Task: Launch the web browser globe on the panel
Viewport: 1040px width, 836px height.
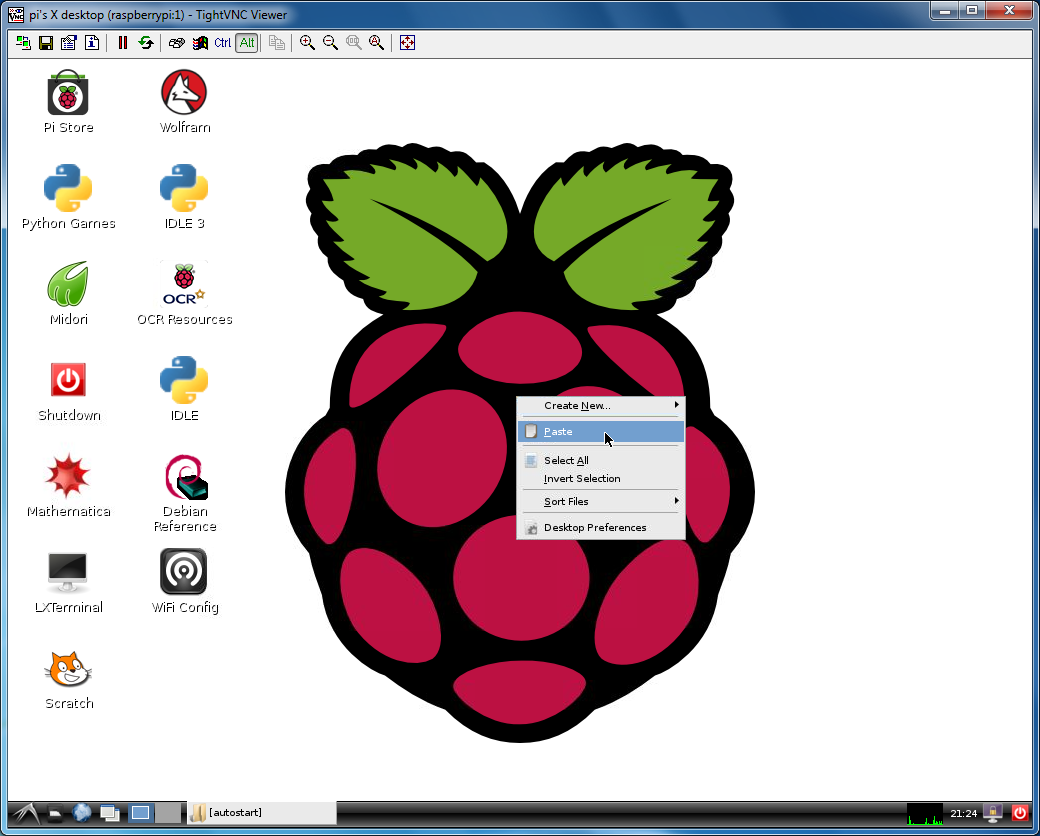Action: click(x=82, y=813)
